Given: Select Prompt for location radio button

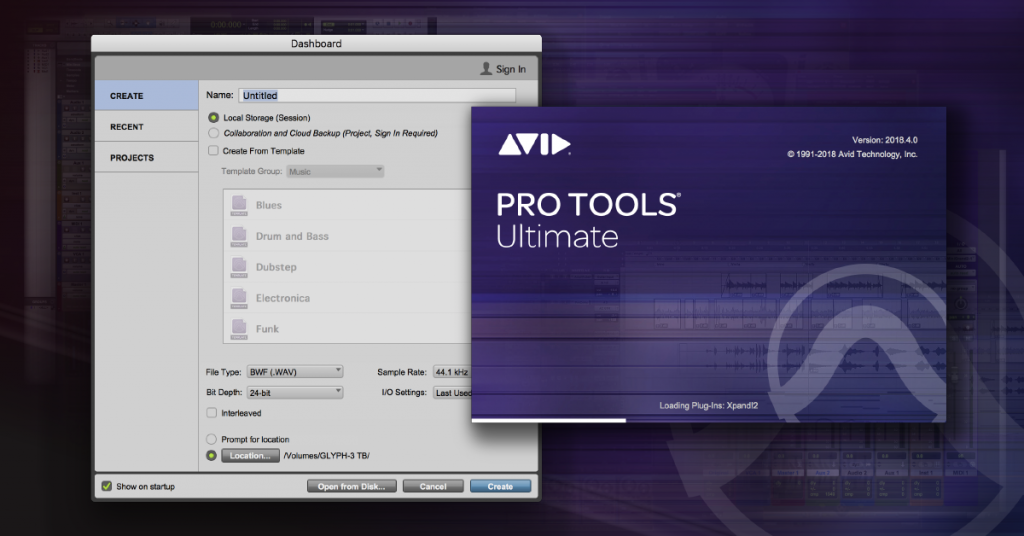Looking at the screenshot, I should (x=212, y=439).
